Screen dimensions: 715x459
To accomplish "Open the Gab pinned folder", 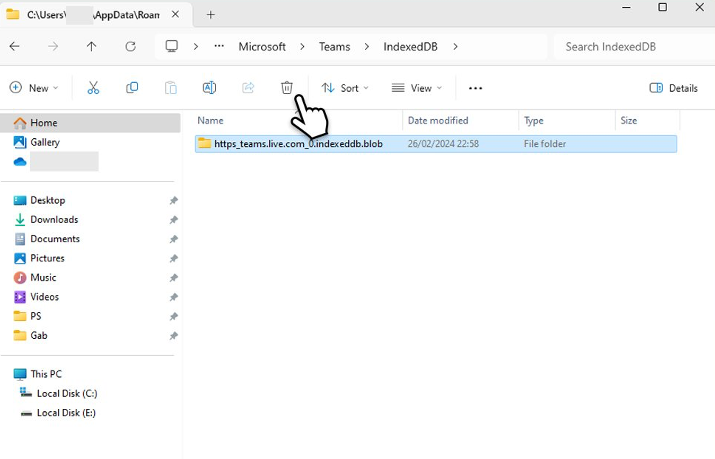I will click(x=38, y=335).
